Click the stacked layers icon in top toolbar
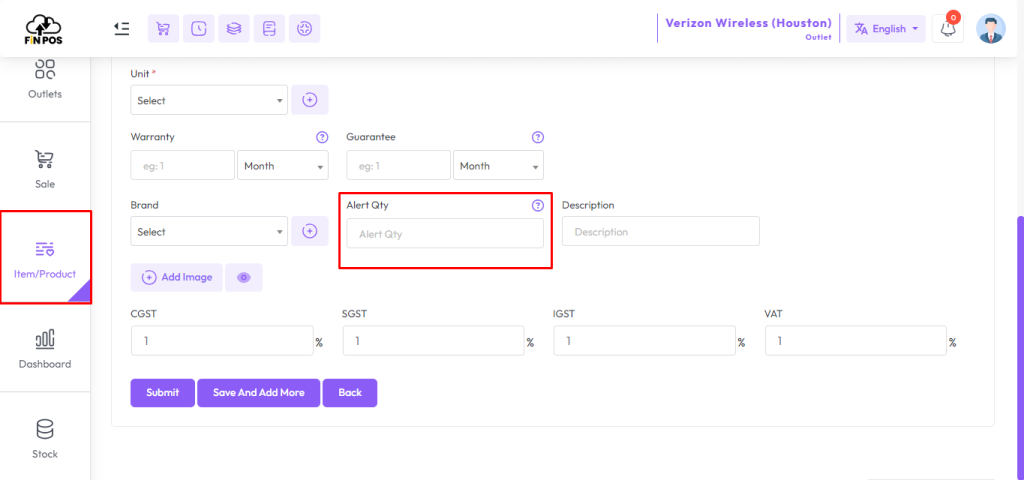The image size is (1024, 480). (x=233, y=29)
